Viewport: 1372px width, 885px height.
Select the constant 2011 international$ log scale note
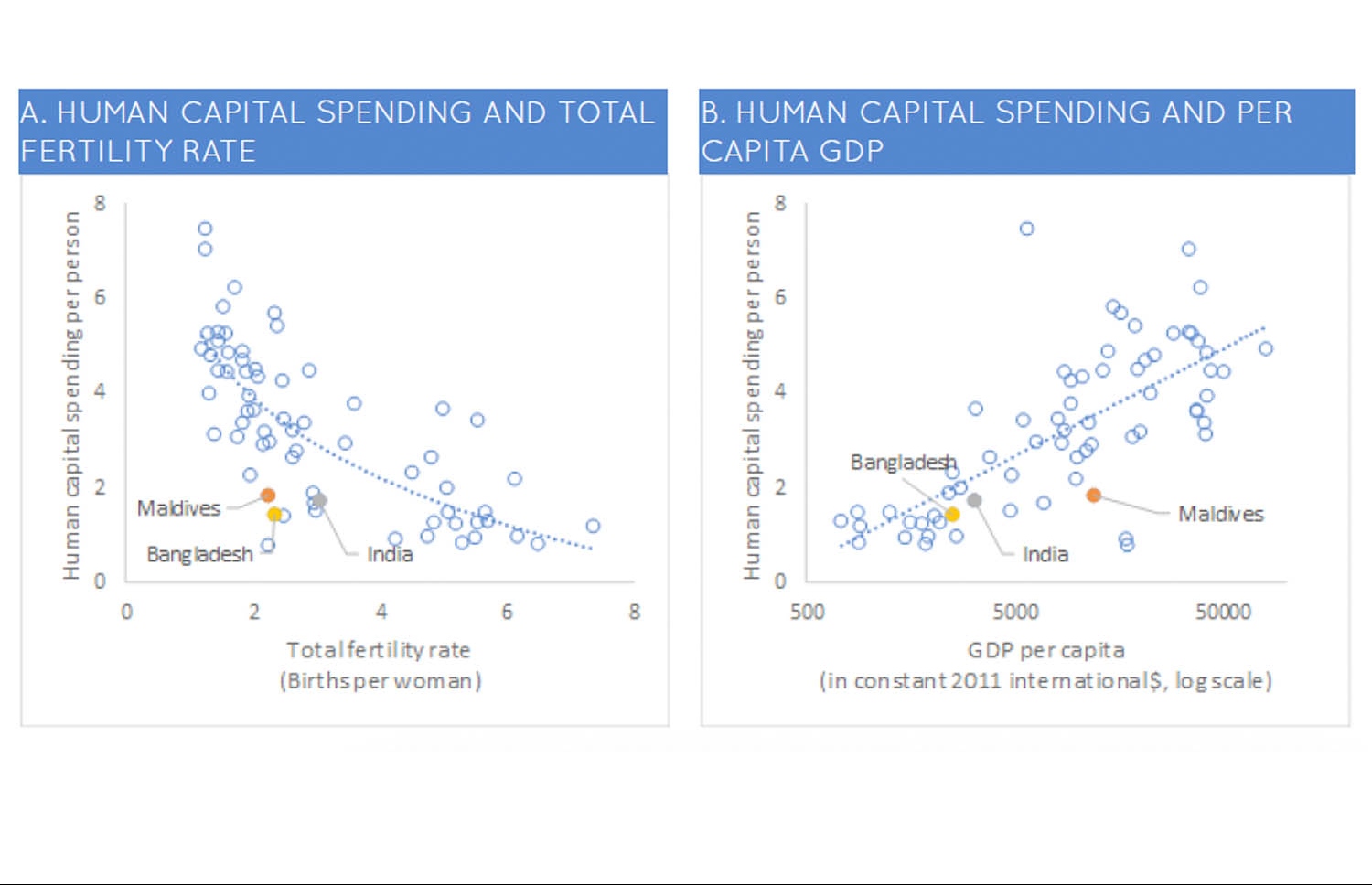1045,681
